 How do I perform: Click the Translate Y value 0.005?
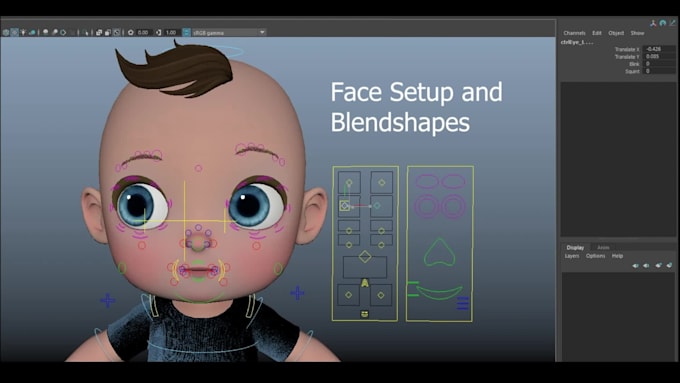point(659,56)
